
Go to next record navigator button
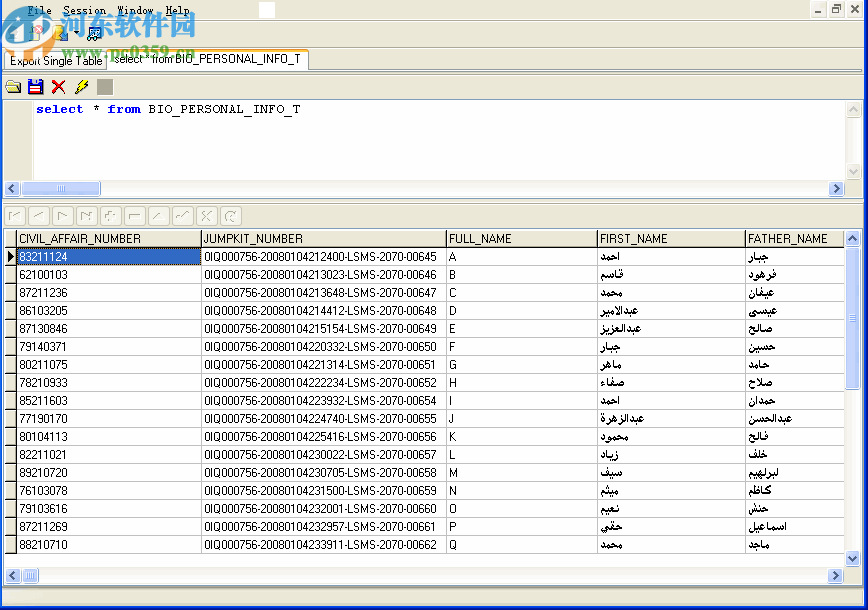63,216
